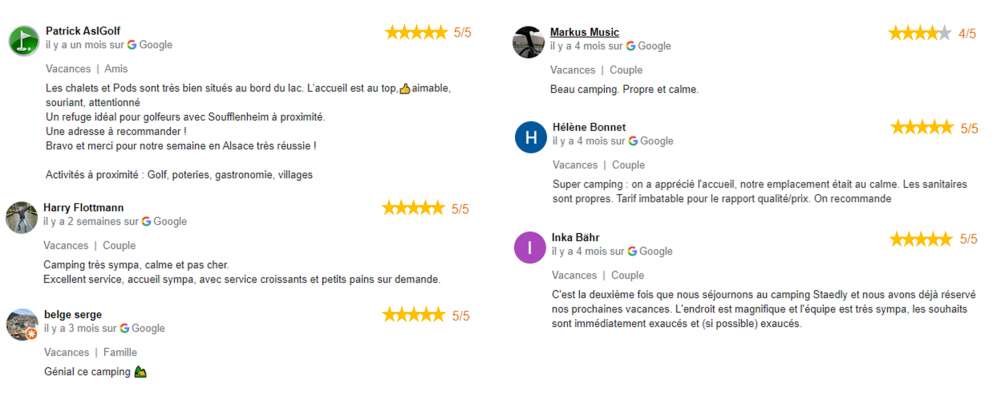Image resolution: width=1000 pixels, height=403 pixels.
Task: Open Markus Music reviewer name link
Action: [x=584, y=32]
